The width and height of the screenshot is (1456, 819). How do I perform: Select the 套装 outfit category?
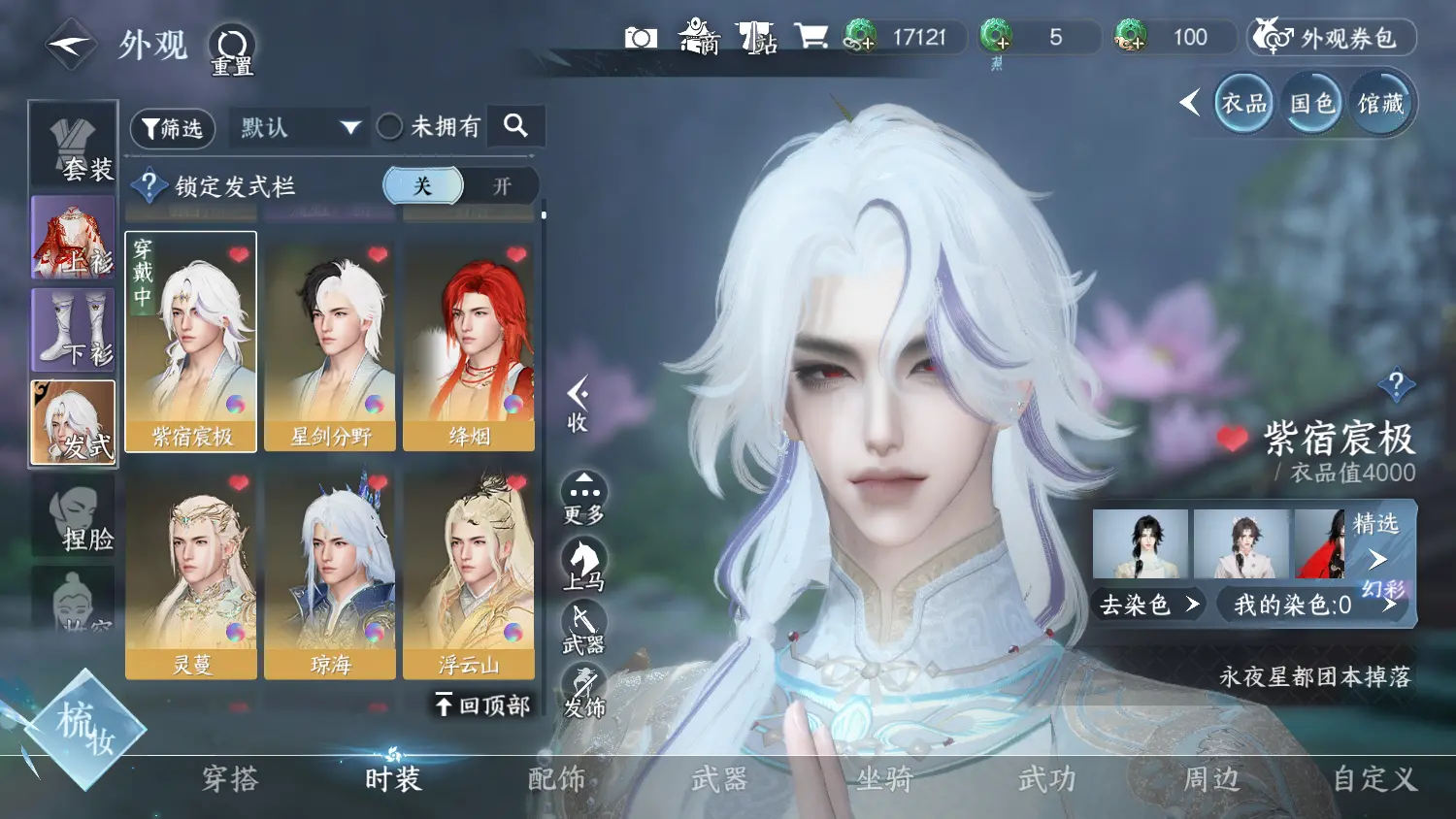[74, 147]
